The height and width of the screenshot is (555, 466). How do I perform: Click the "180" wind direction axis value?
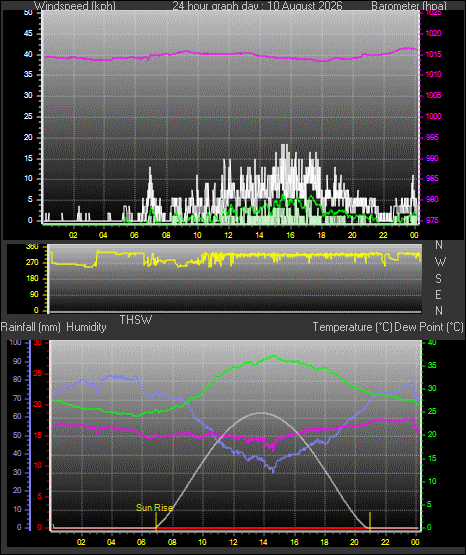click(32, 279)
